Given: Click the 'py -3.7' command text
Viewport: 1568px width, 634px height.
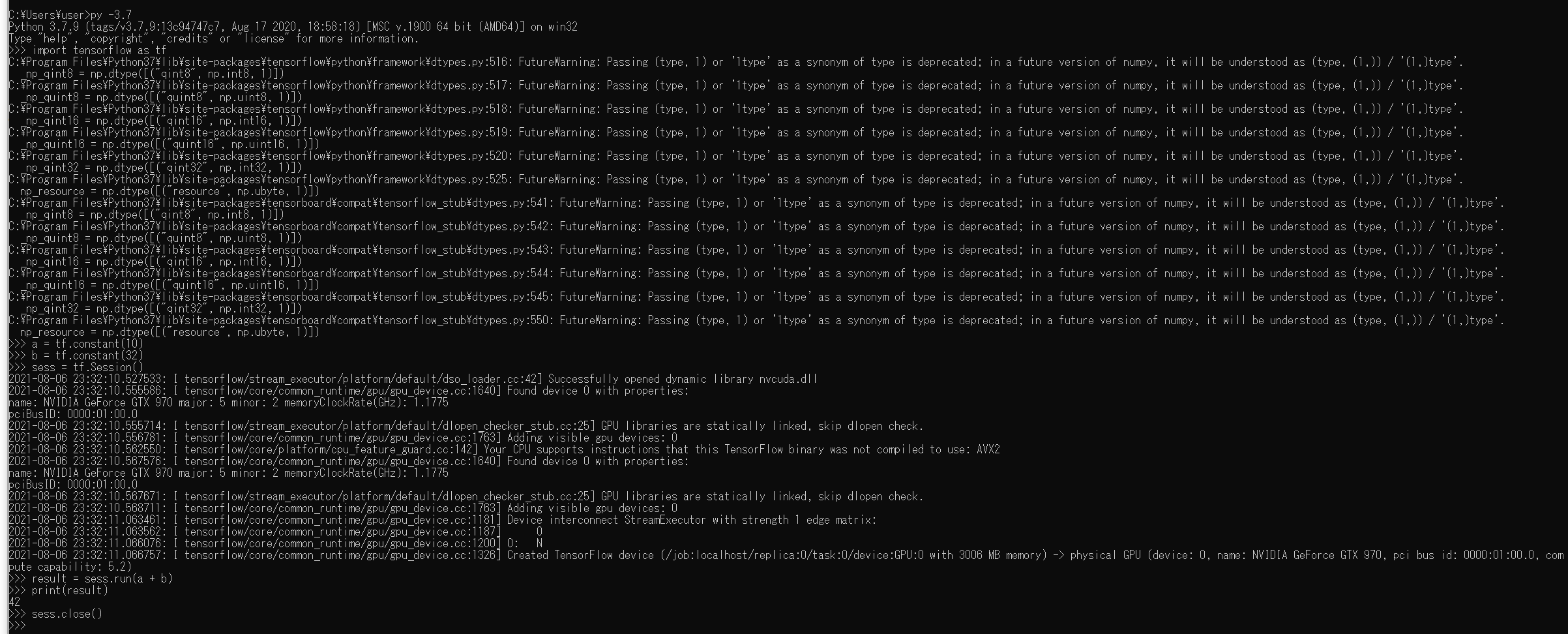Looking at the screenshot, I should click(x=111, y=15).
